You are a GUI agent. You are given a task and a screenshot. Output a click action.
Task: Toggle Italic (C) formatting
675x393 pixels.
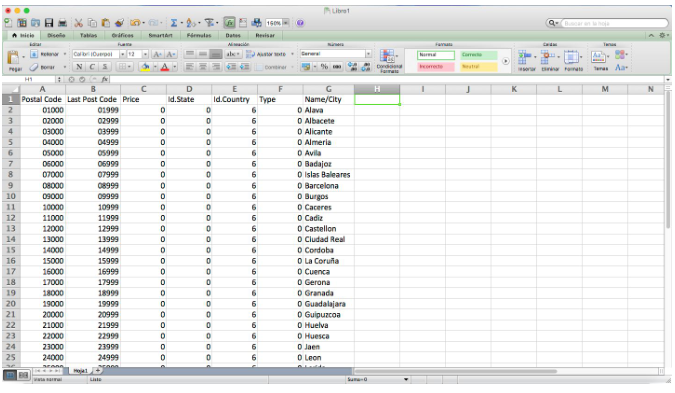92,67
